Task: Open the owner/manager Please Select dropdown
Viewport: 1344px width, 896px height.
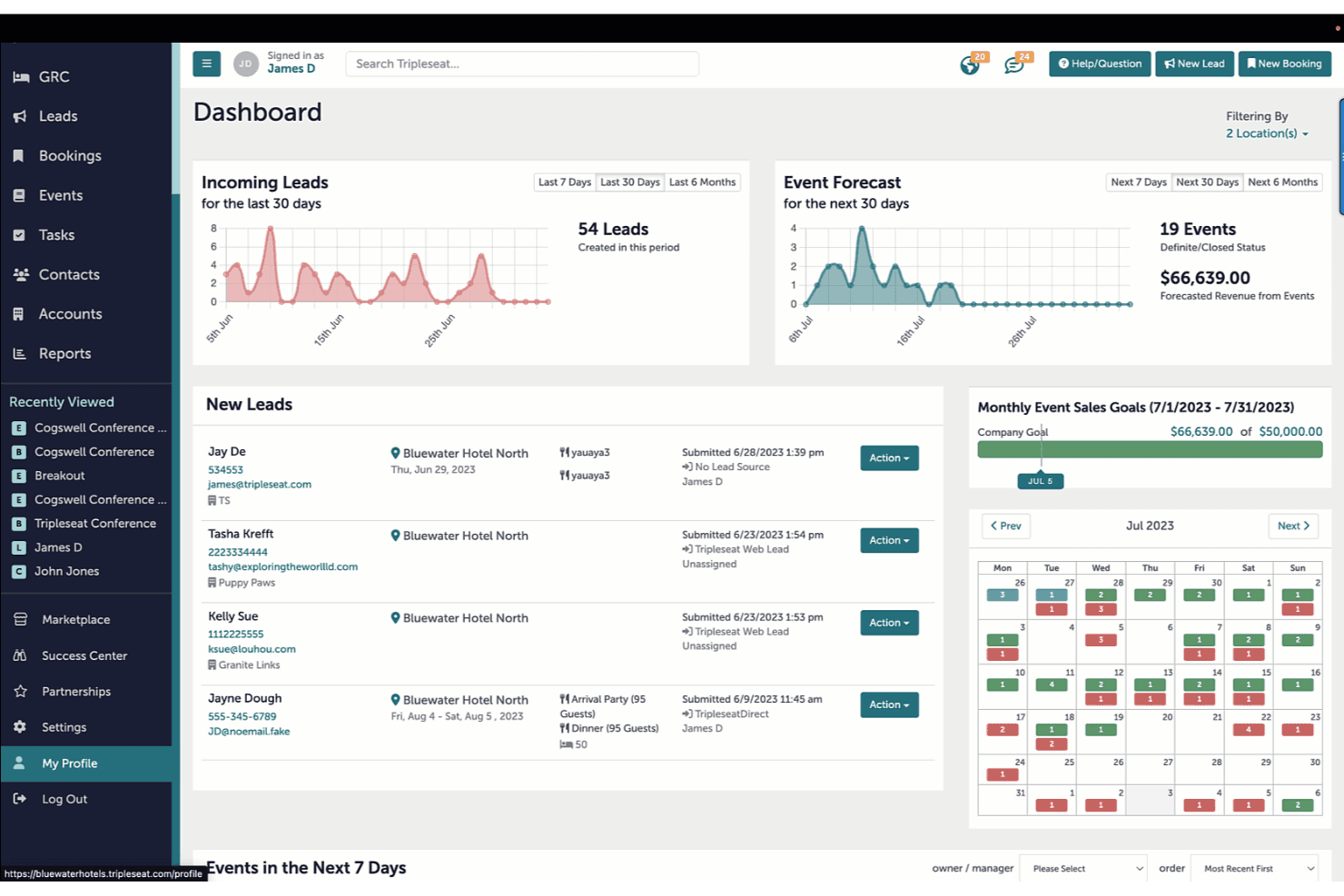Action: click(1085, 869)
